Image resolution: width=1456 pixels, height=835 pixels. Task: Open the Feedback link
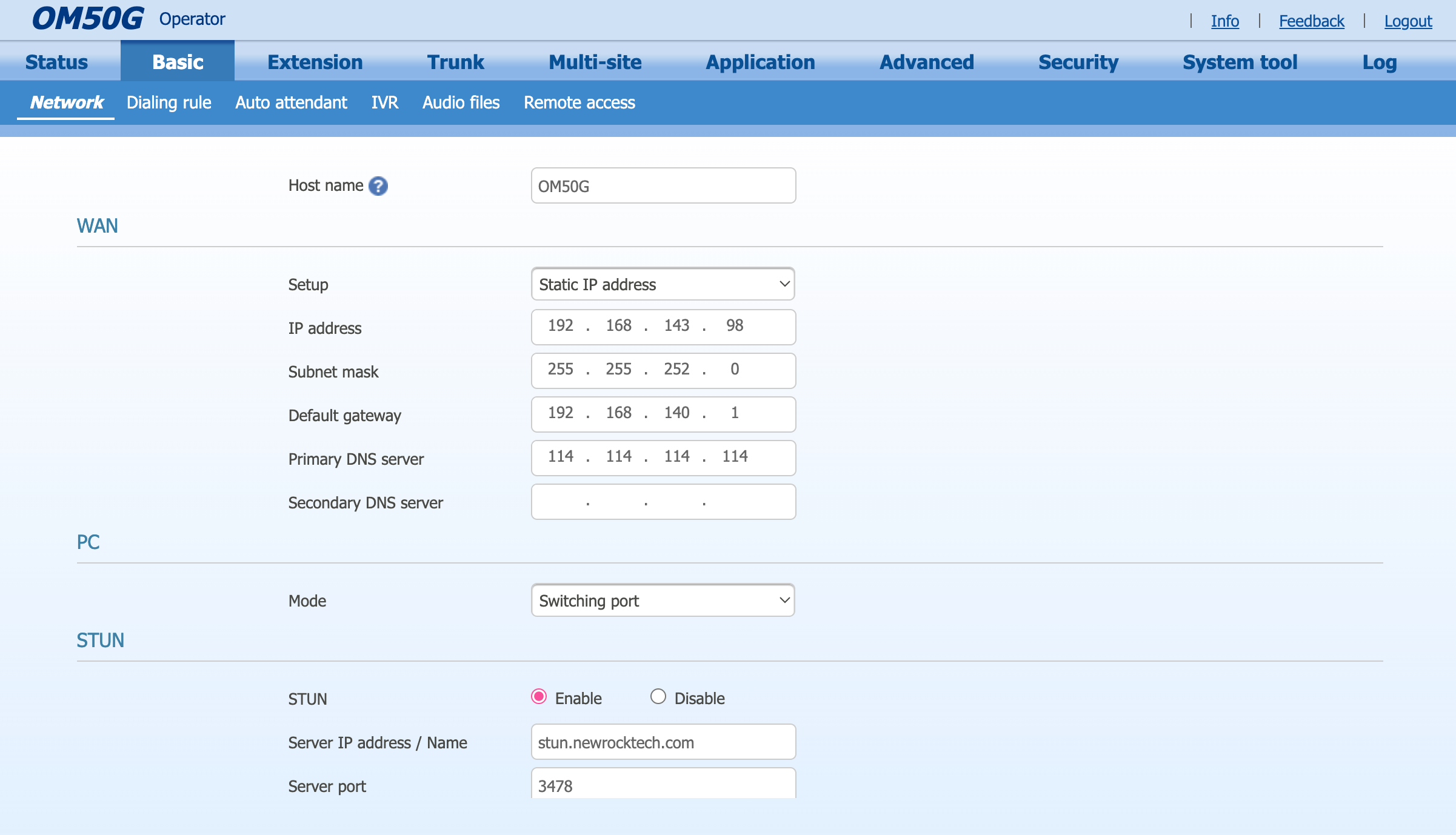[x=1311, y=21]
